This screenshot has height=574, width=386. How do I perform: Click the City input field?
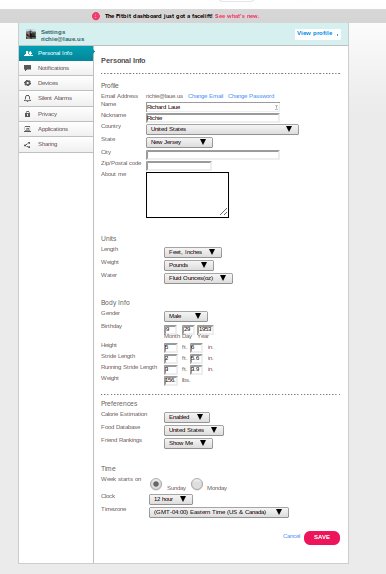tap(213, 155)
